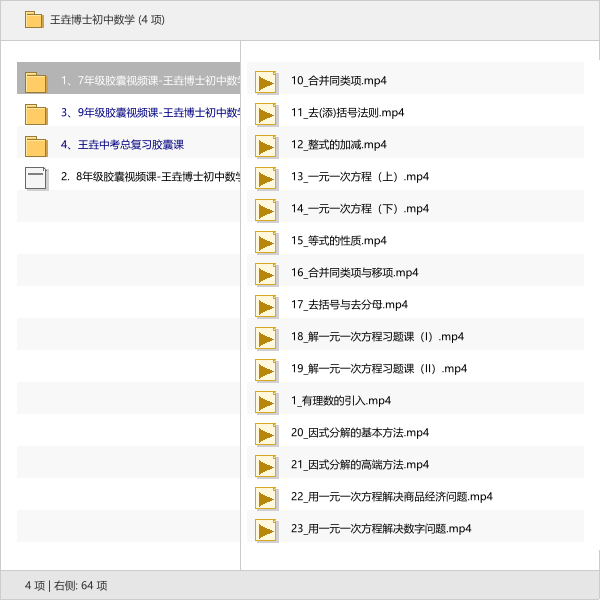This screenshot has width=600, height=600.
Task: Select 16_合并同类项与移项.mp4 file
Action: 354,272
